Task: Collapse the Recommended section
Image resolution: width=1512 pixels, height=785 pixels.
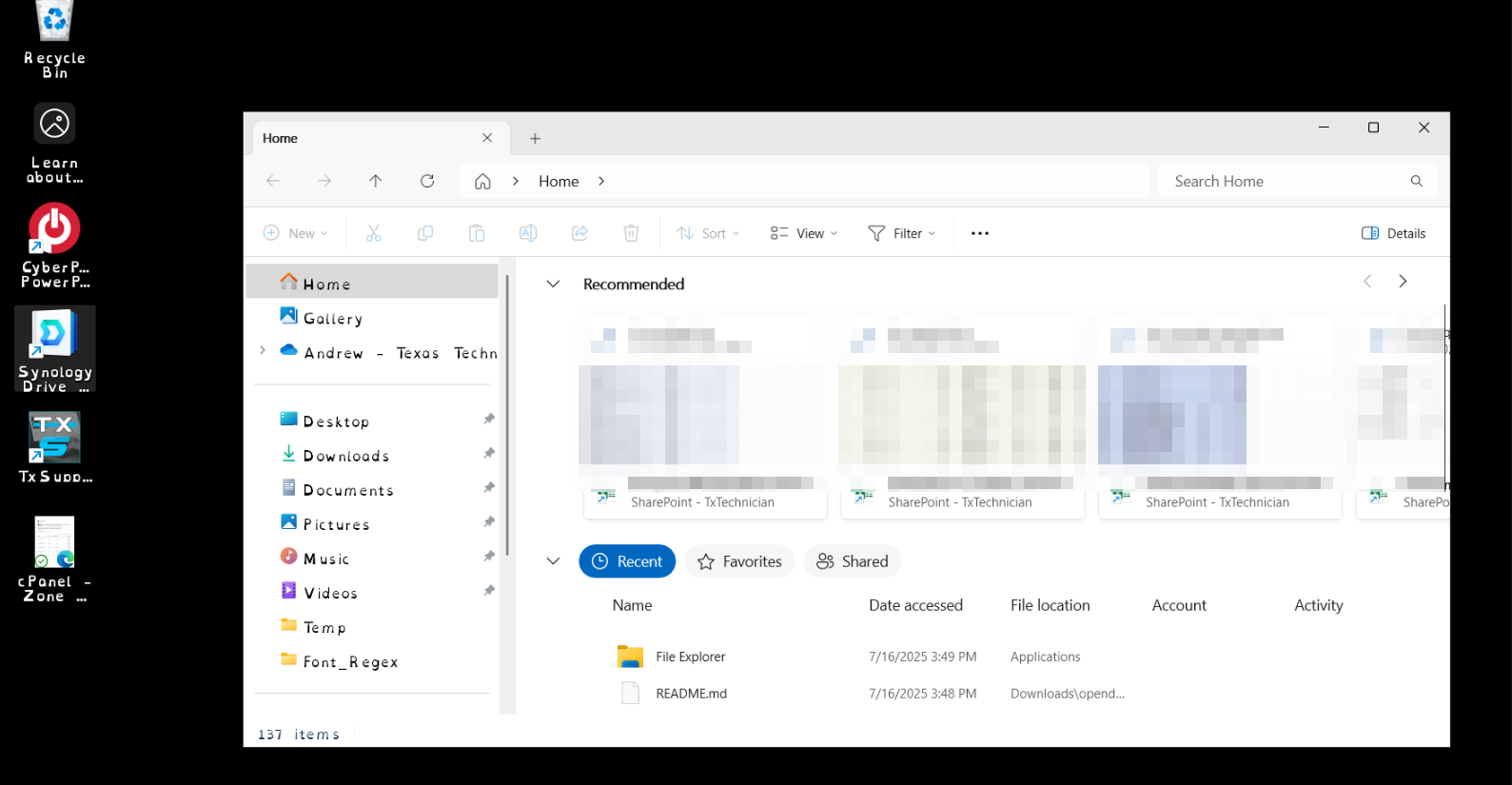Action: click(x=553, y=284)
